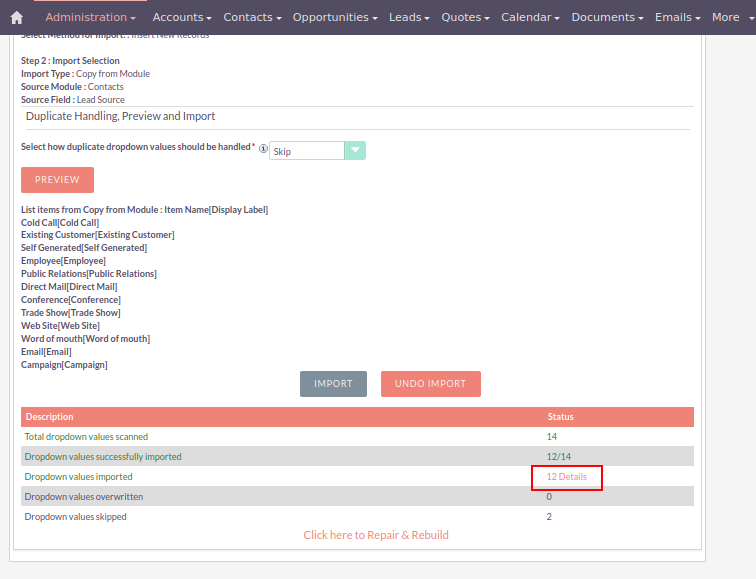Open the Quotes menu

coord(466,17)
